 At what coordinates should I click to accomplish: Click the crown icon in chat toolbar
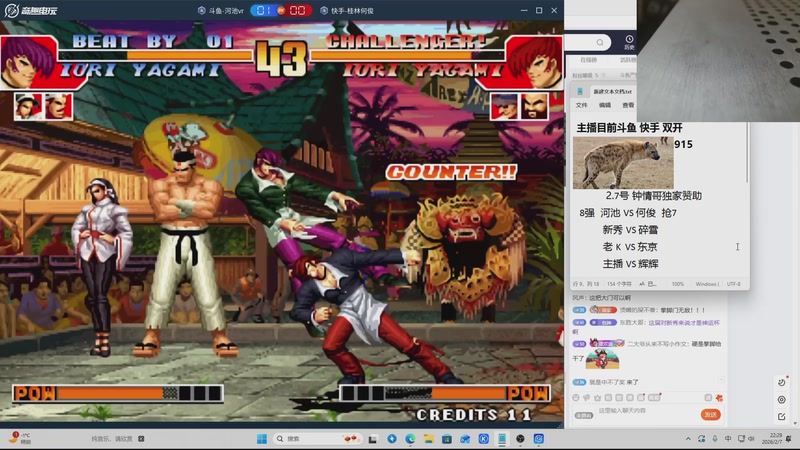[x=597, y=397]
